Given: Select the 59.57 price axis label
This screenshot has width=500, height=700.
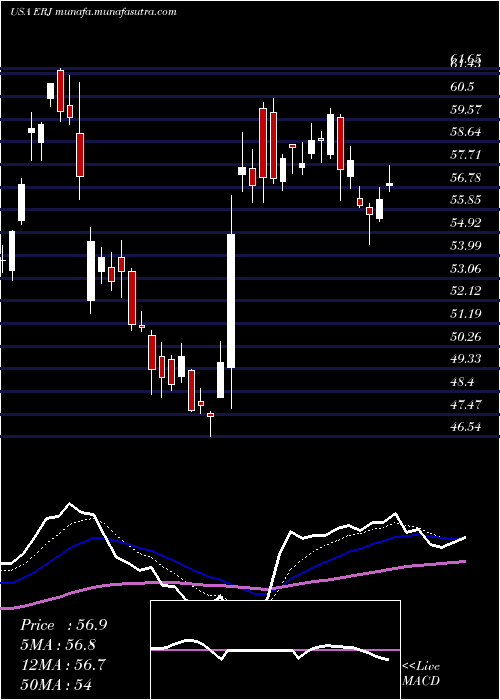Looking at the screenshot, I should pyautogui.click(x=466, y=109).
